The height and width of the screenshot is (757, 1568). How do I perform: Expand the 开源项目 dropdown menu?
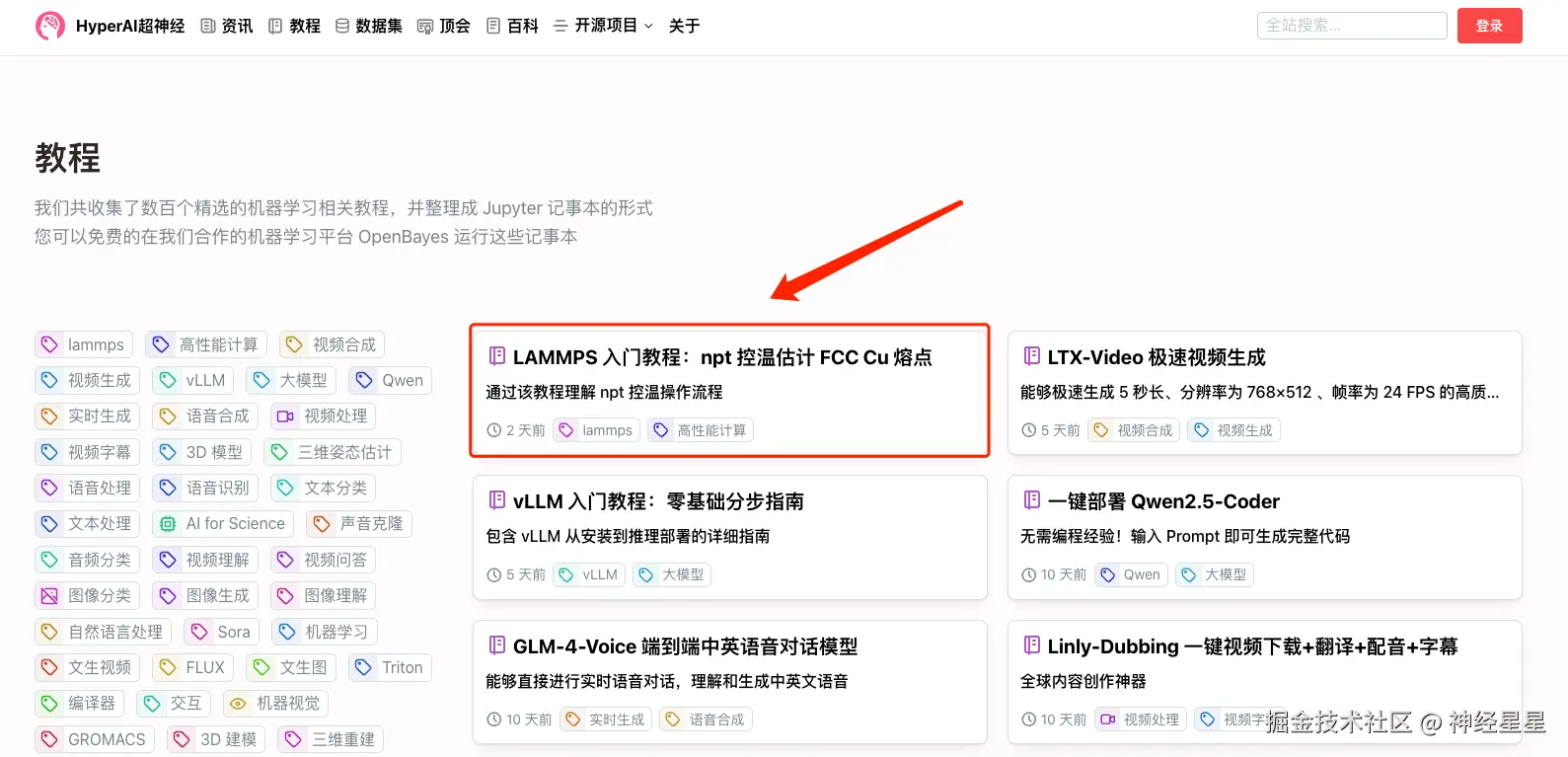[x=604, y=26]
